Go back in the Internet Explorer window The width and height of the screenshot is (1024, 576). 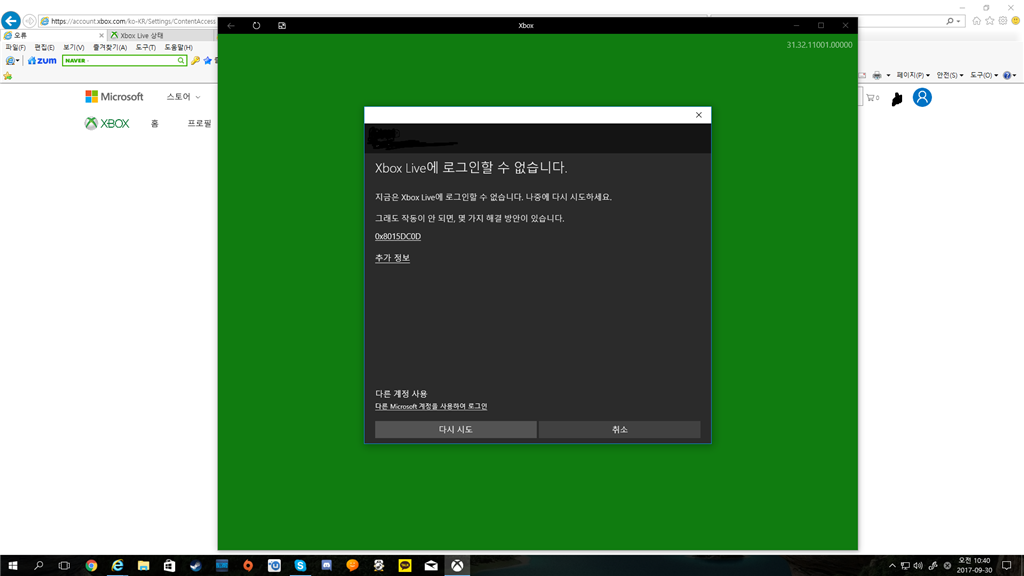click(x=10, y=21)
